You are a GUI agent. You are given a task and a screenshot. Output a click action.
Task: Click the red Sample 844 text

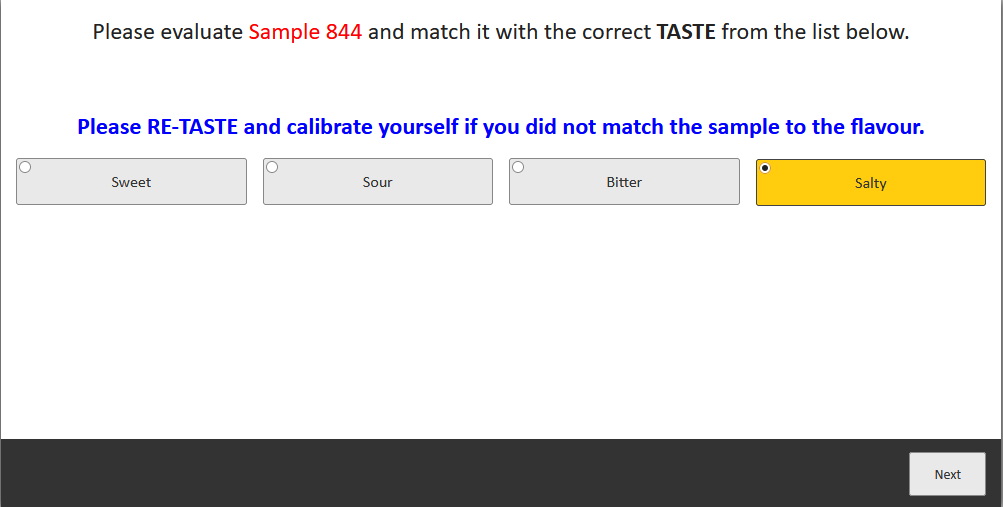[x=305, y=31]
